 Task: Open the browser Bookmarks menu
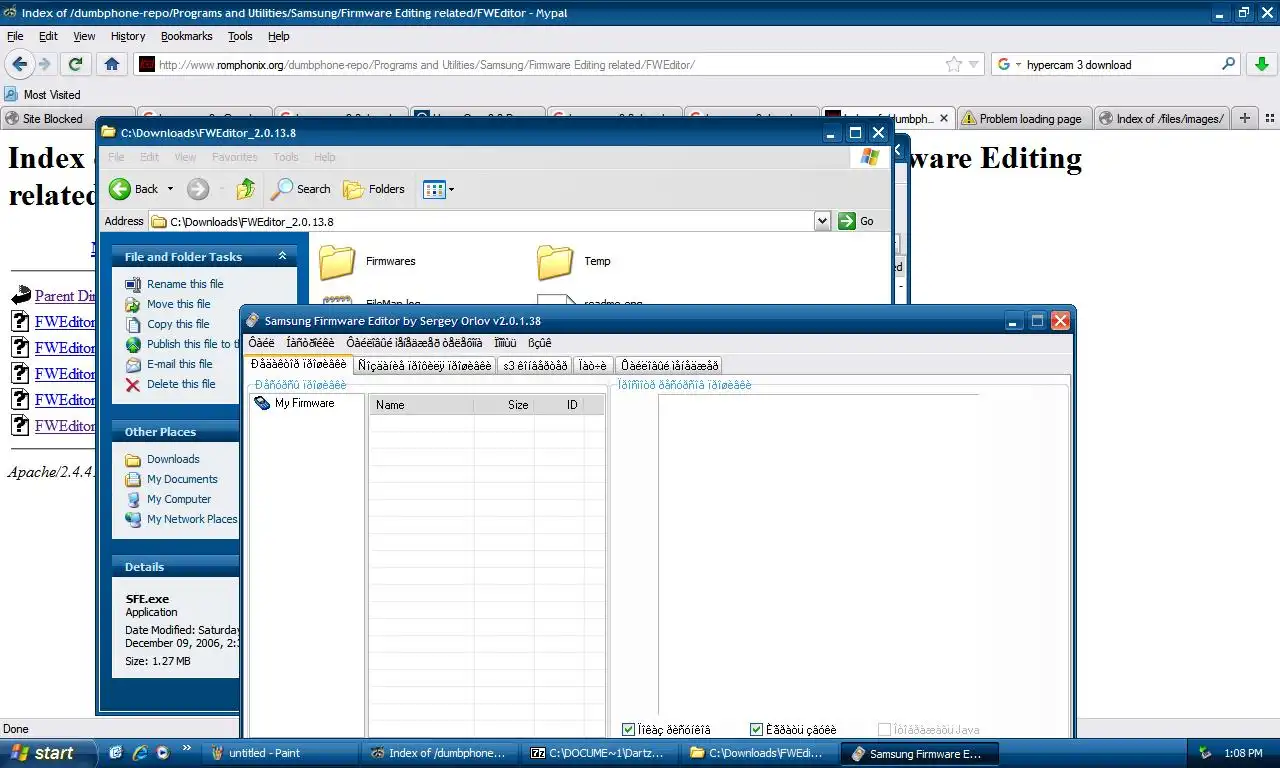click(186, 36)
